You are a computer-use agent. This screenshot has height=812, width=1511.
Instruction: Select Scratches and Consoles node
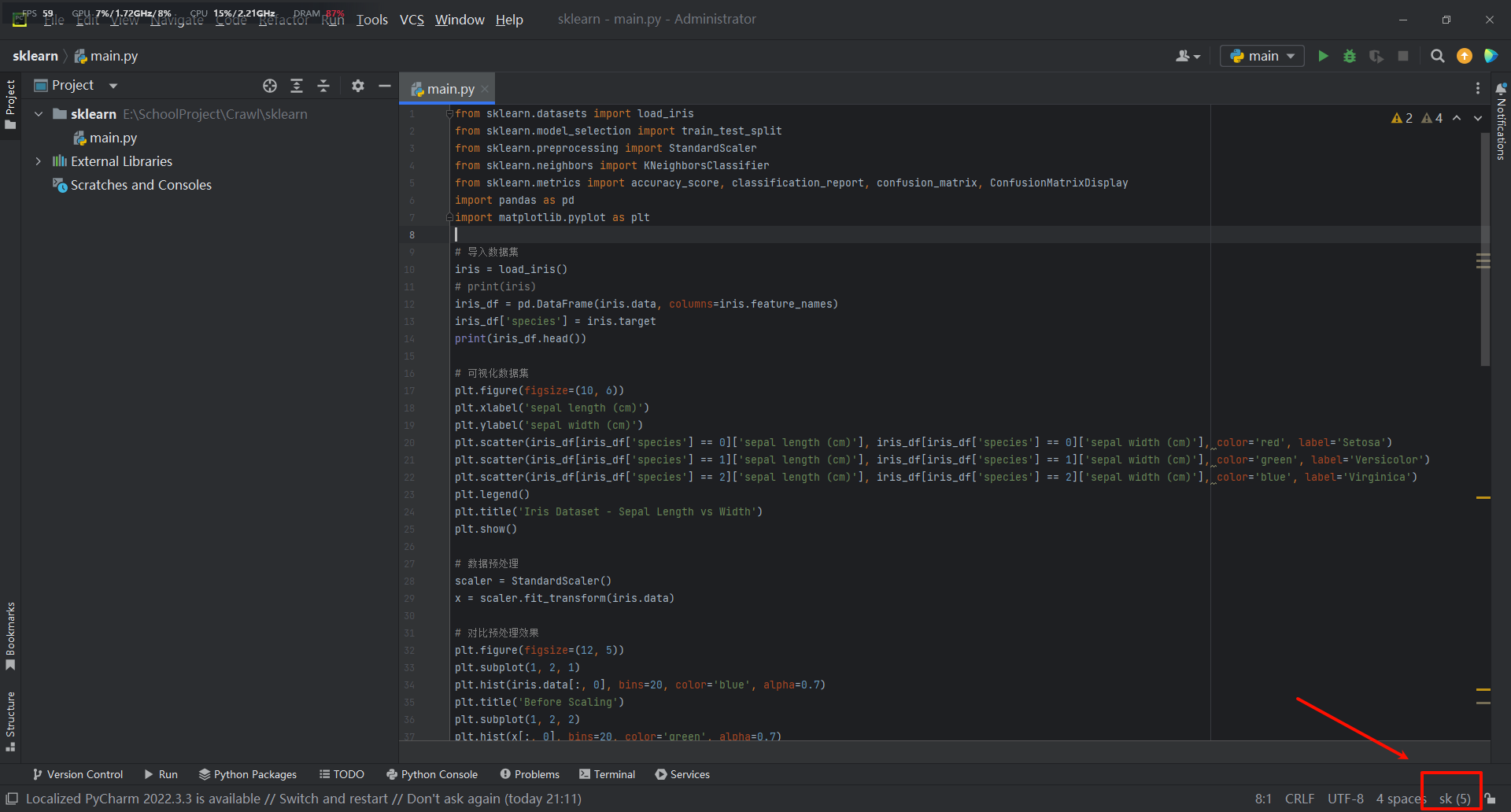tap(132, 185)
